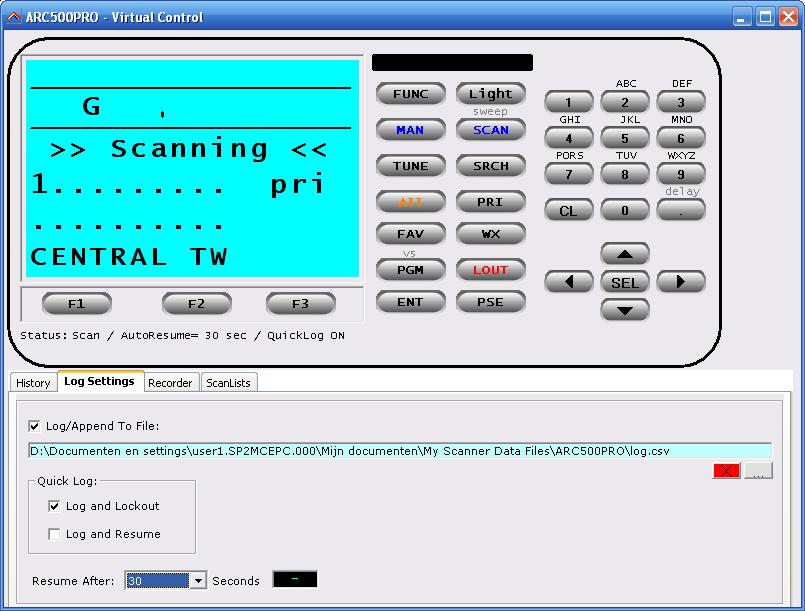805x611 pixels.
Task: Click the ARC500PRO title bar icon
Action: pos(14,17)
